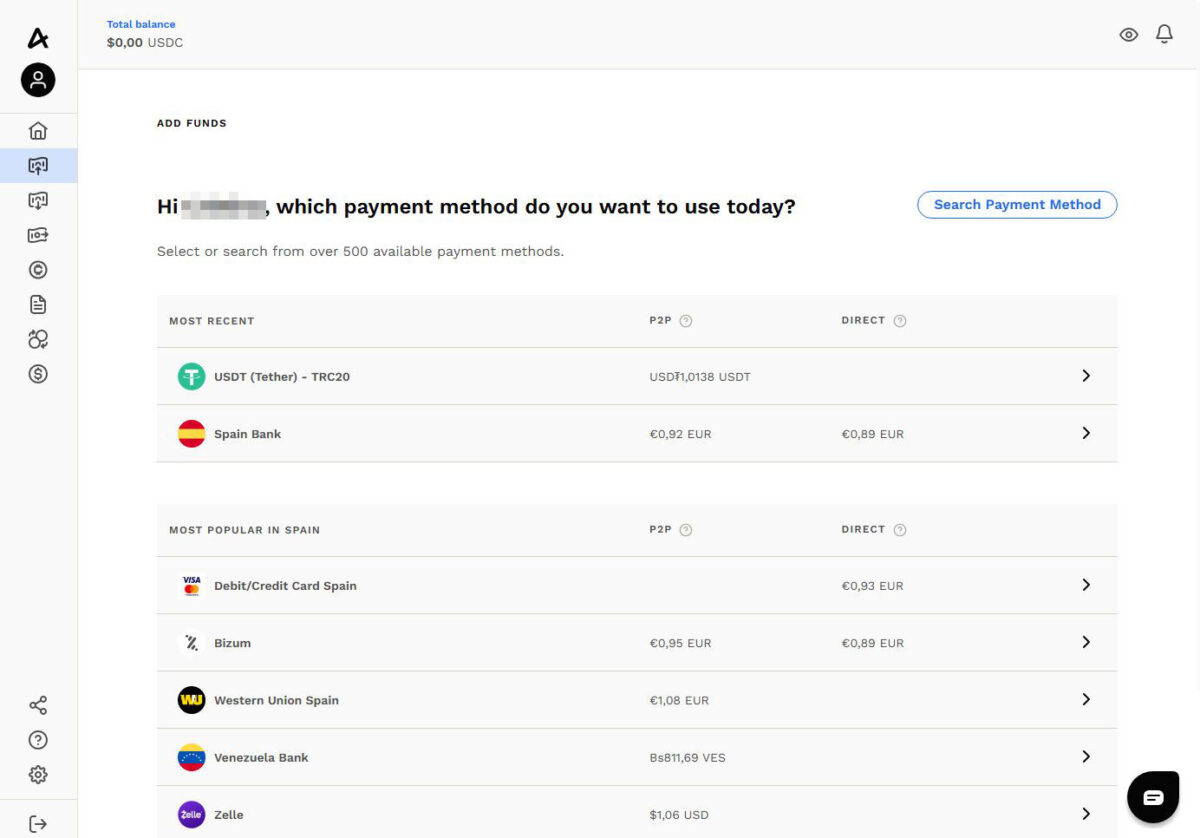Click the Bizum logo icon
Viewport: 1200px width, 838px height.
[x=191, y=643]
